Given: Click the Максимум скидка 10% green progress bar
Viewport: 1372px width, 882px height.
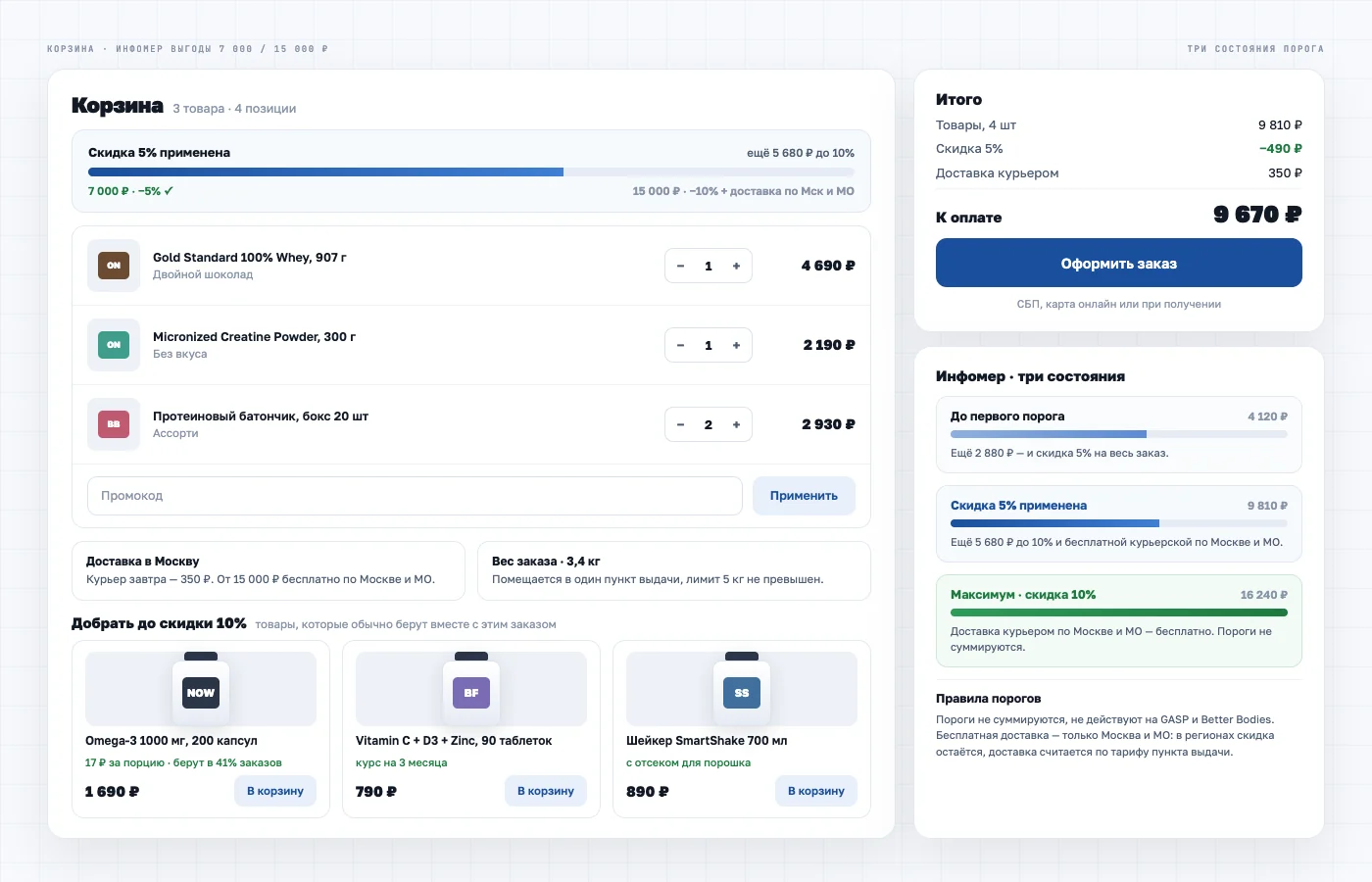Looking at the screenshot, I should point(1119,612).
